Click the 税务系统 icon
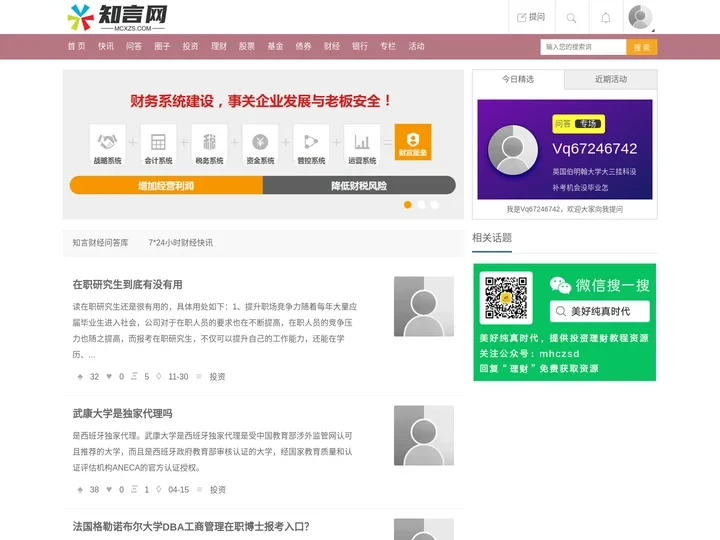Screen dimensions: 720x540 209,141
